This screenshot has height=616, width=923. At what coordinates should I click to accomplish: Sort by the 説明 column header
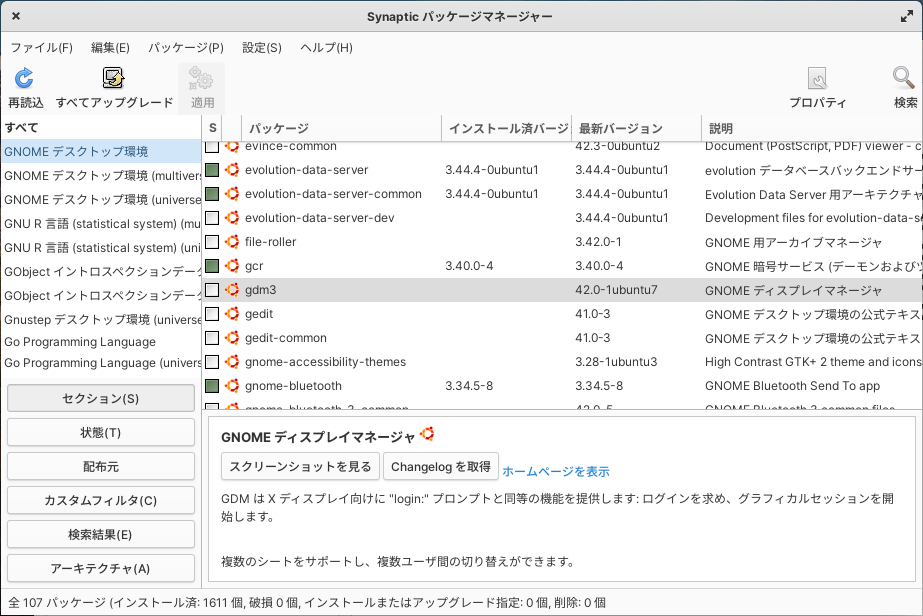(x=812, y=128)
